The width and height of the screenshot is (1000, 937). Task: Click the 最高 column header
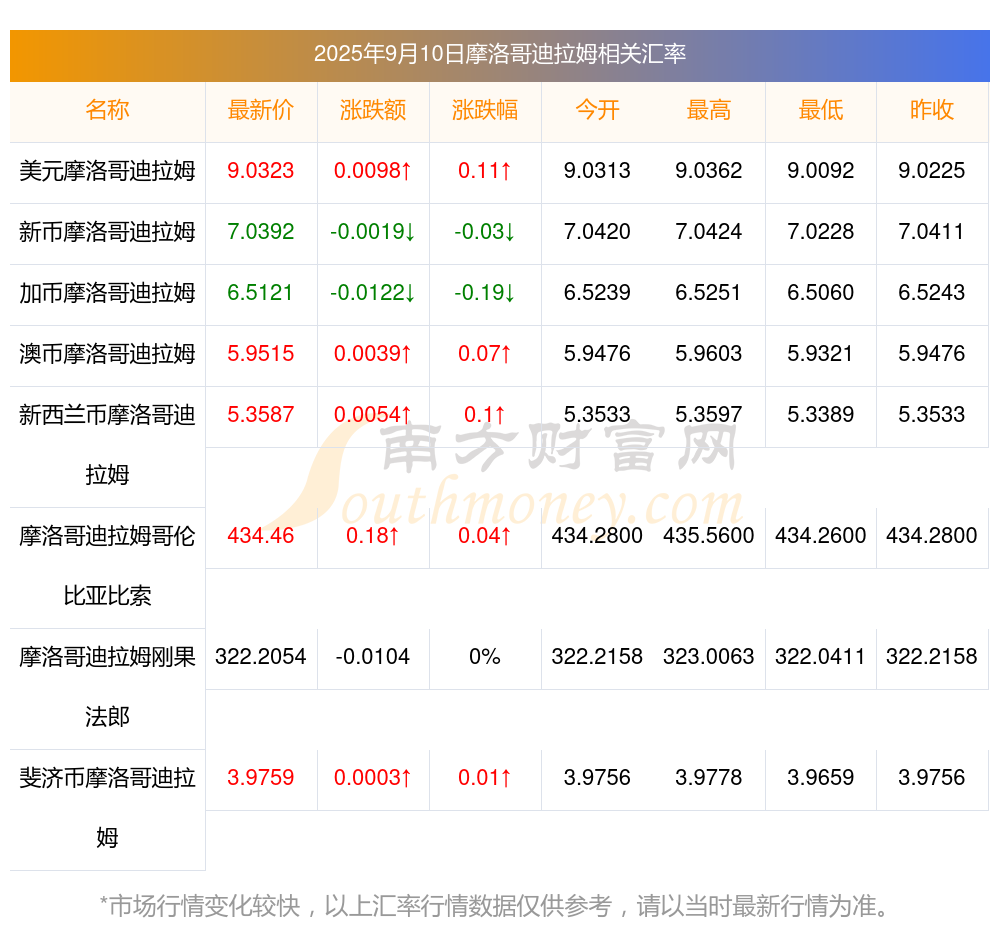(x=709, y=110)
